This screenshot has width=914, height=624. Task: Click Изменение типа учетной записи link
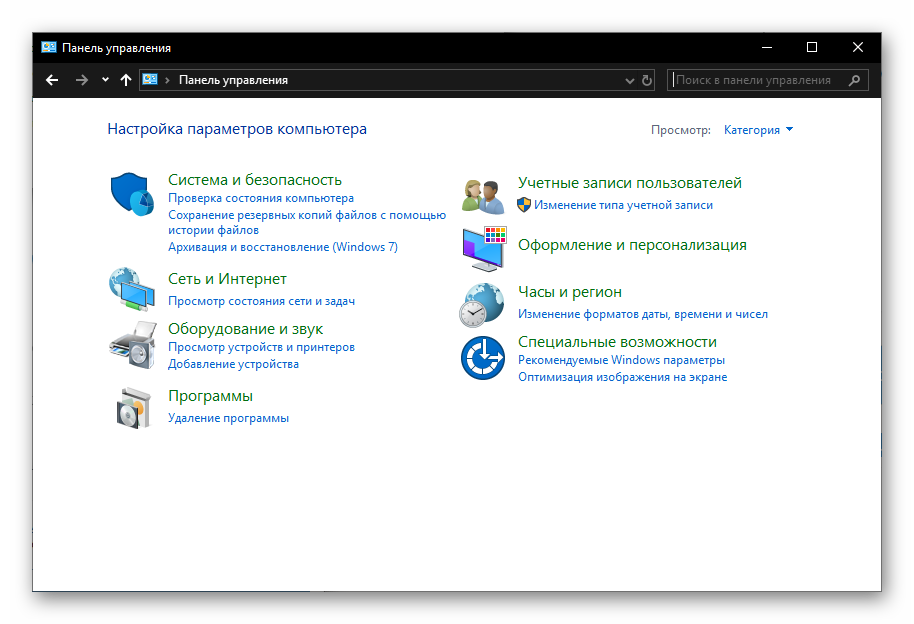coord(623,205)
